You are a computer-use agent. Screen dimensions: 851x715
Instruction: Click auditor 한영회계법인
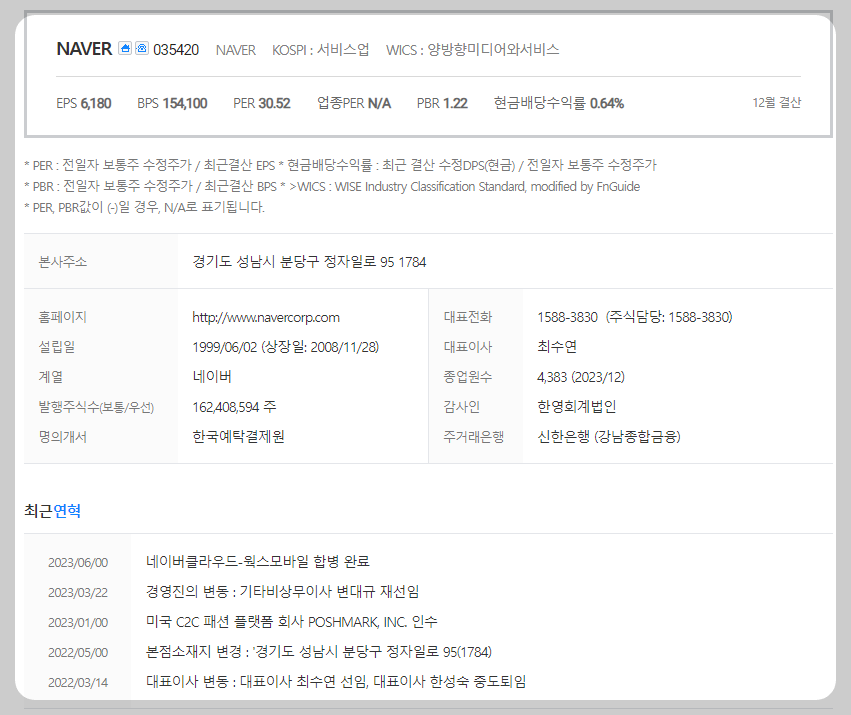pyautogui.click(x=576, y=407)
